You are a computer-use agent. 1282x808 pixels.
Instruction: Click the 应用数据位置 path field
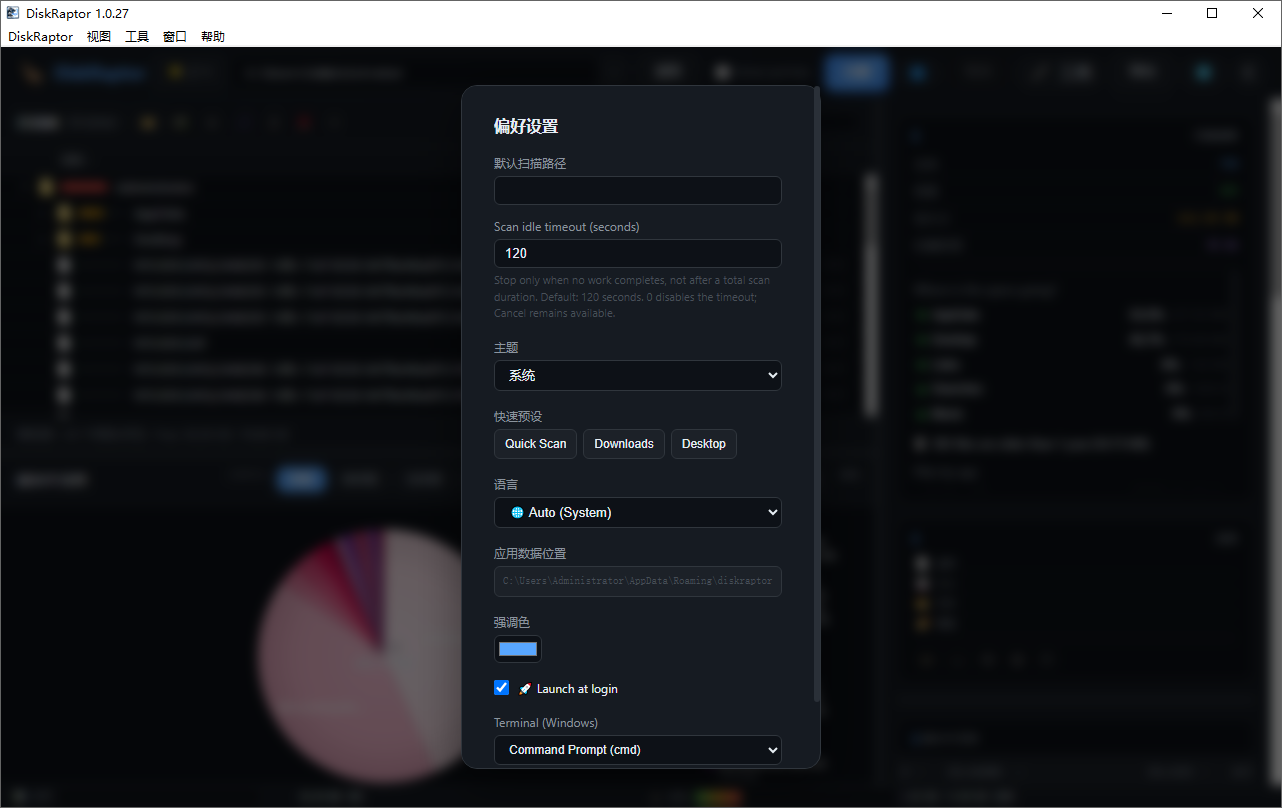[638, 581]
